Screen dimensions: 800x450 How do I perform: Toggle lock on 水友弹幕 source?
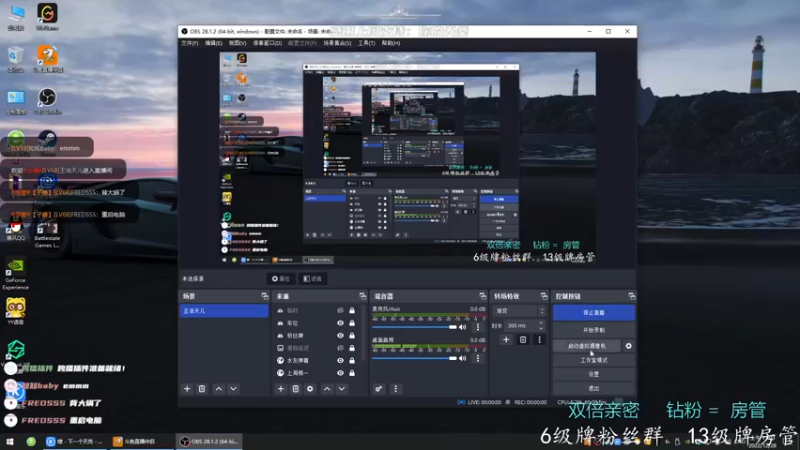(352, 360)
